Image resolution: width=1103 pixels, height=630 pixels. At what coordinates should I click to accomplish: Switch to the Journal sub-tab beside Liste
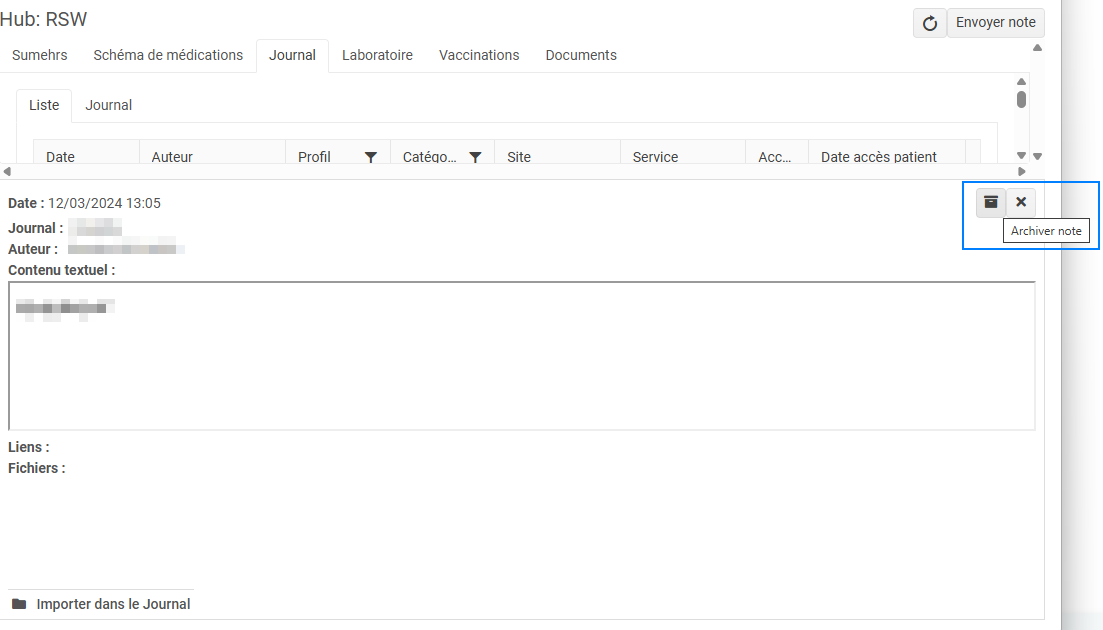click(x=109, y=105)
